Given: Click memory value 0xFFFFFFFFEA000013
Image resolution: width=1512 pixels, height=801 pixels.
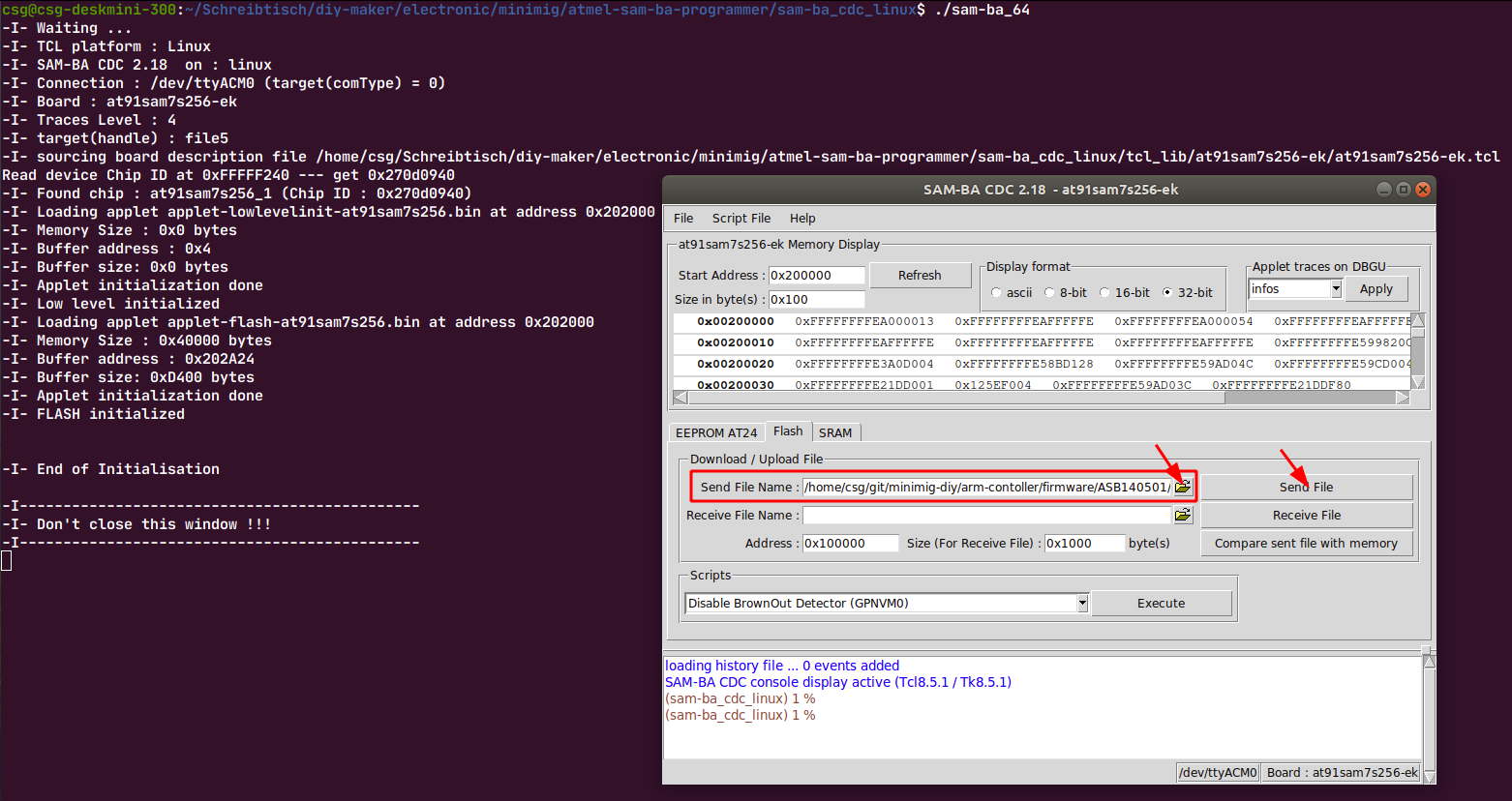Looking at the screenshot, I should (864, 321).
